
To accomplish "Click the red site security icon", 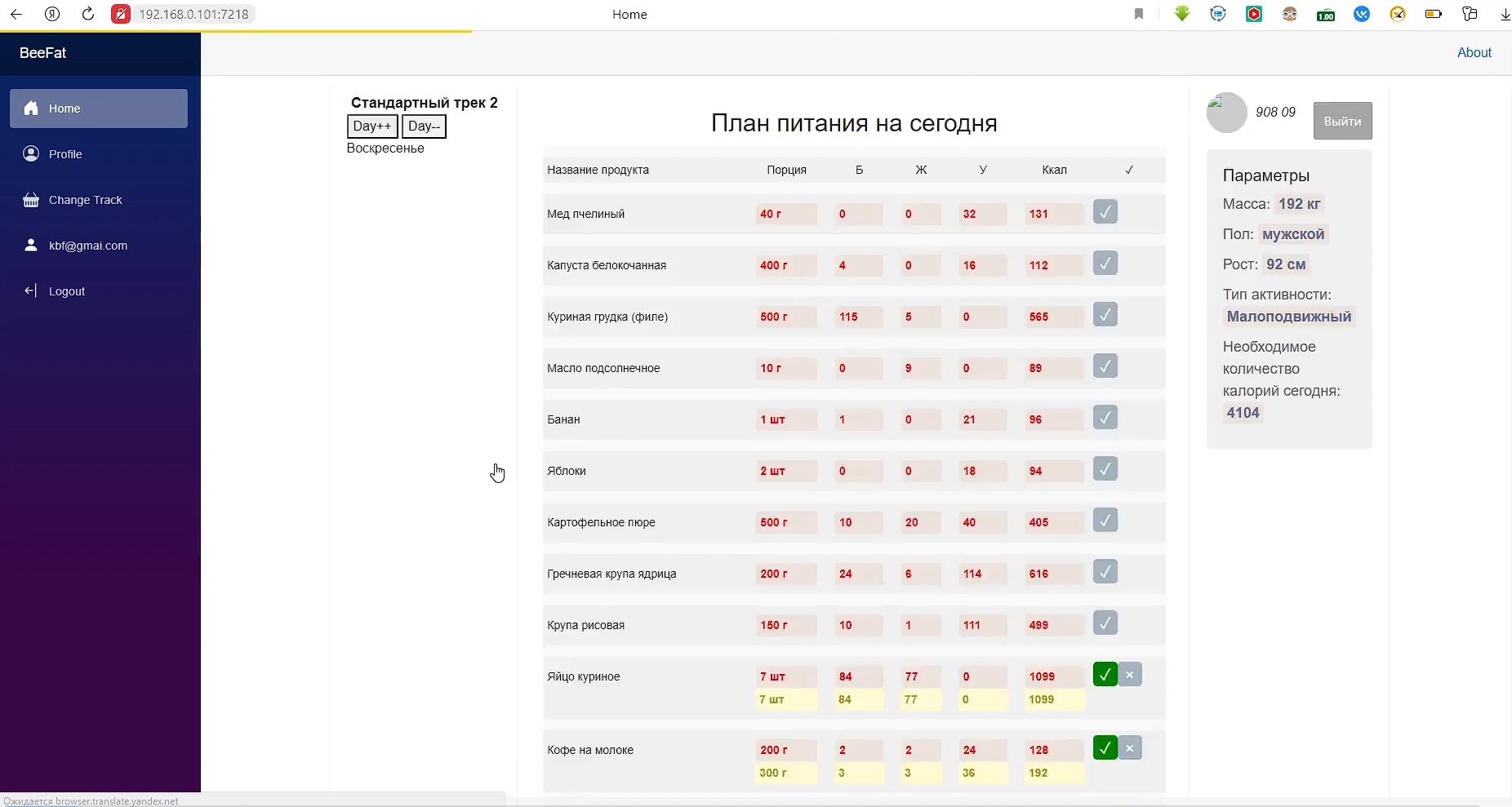I will [121, 14].
